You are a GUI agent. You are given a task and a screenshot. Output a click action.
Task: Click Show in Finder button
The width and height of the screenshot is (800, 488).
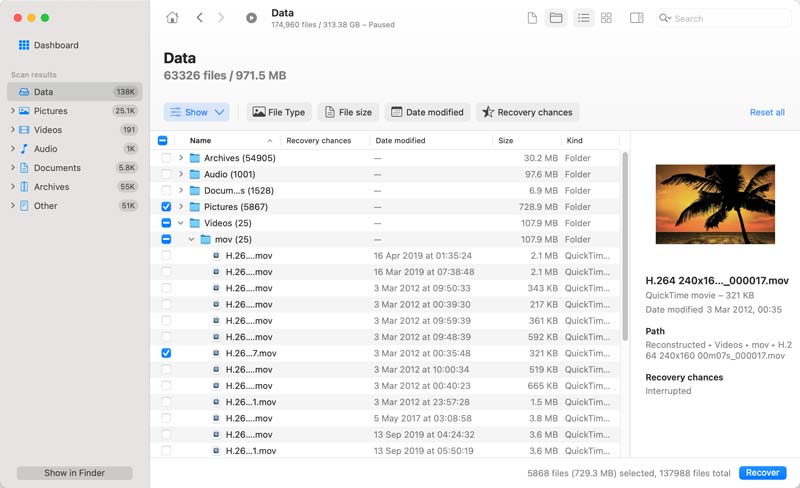click(x=74, y=473)
